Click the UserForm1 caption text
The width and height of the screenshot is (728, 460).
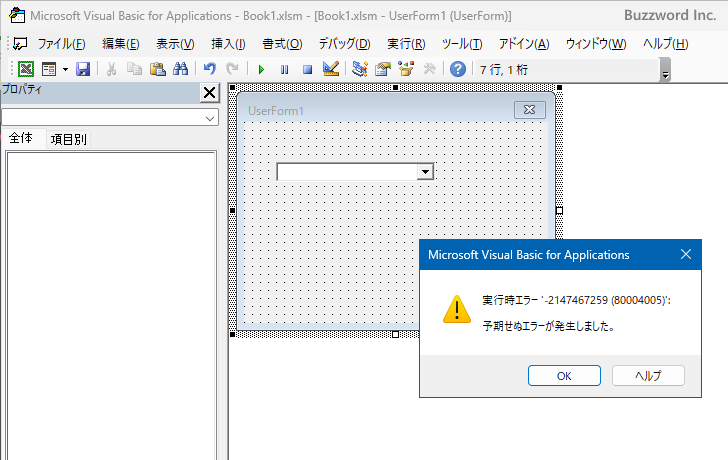coord(276,110)
